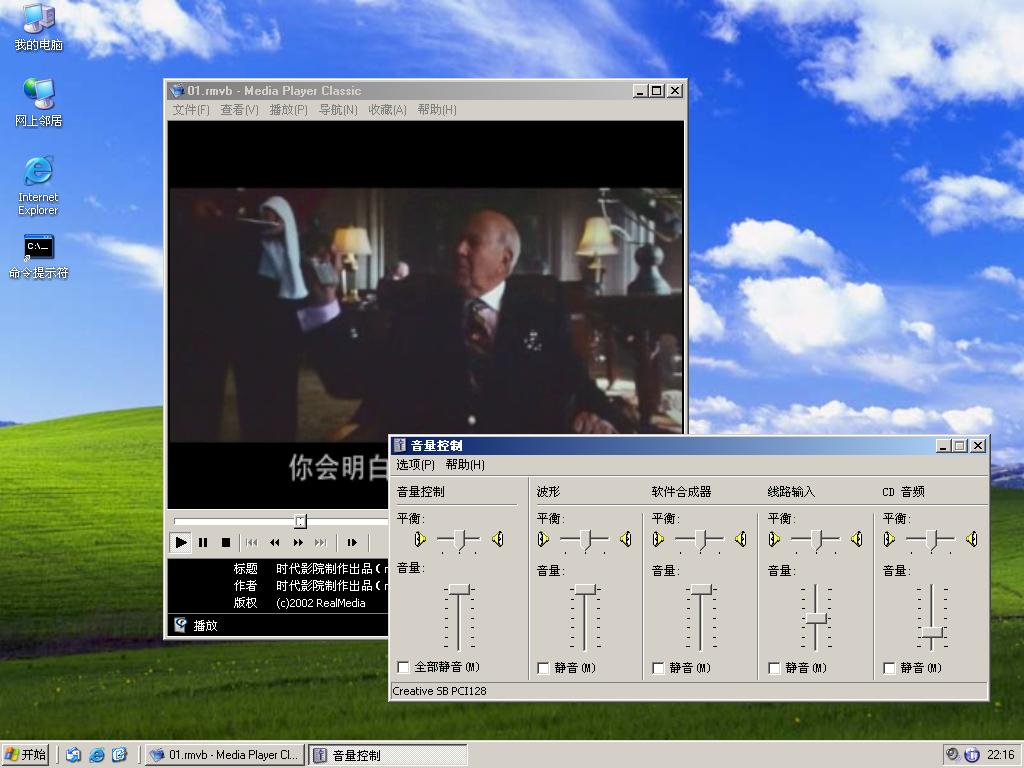Open volume tray icon in system tray

point(953,754)
